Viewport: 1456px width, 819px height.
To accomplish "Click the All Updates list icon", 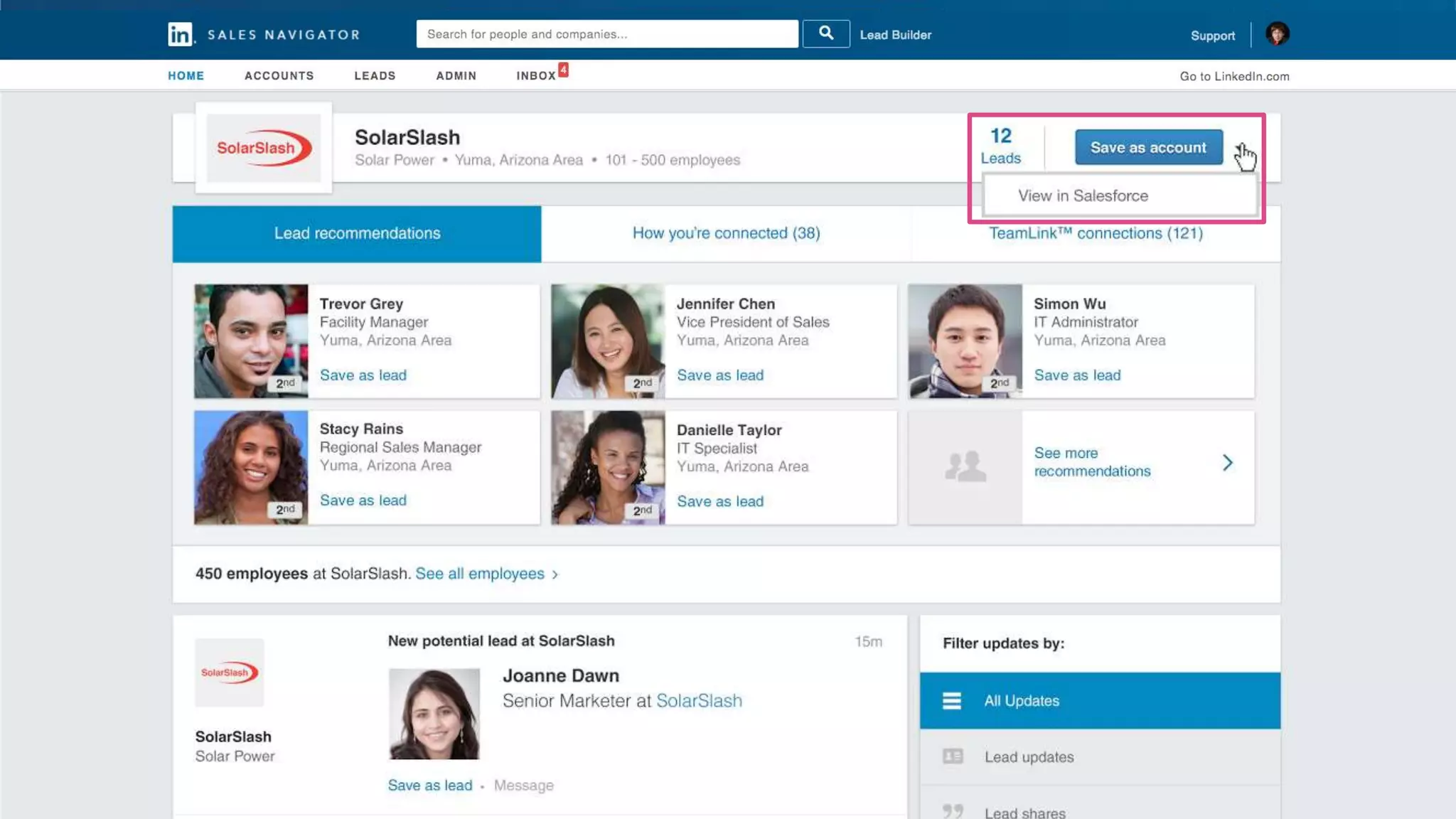I will tap(952, 701).
